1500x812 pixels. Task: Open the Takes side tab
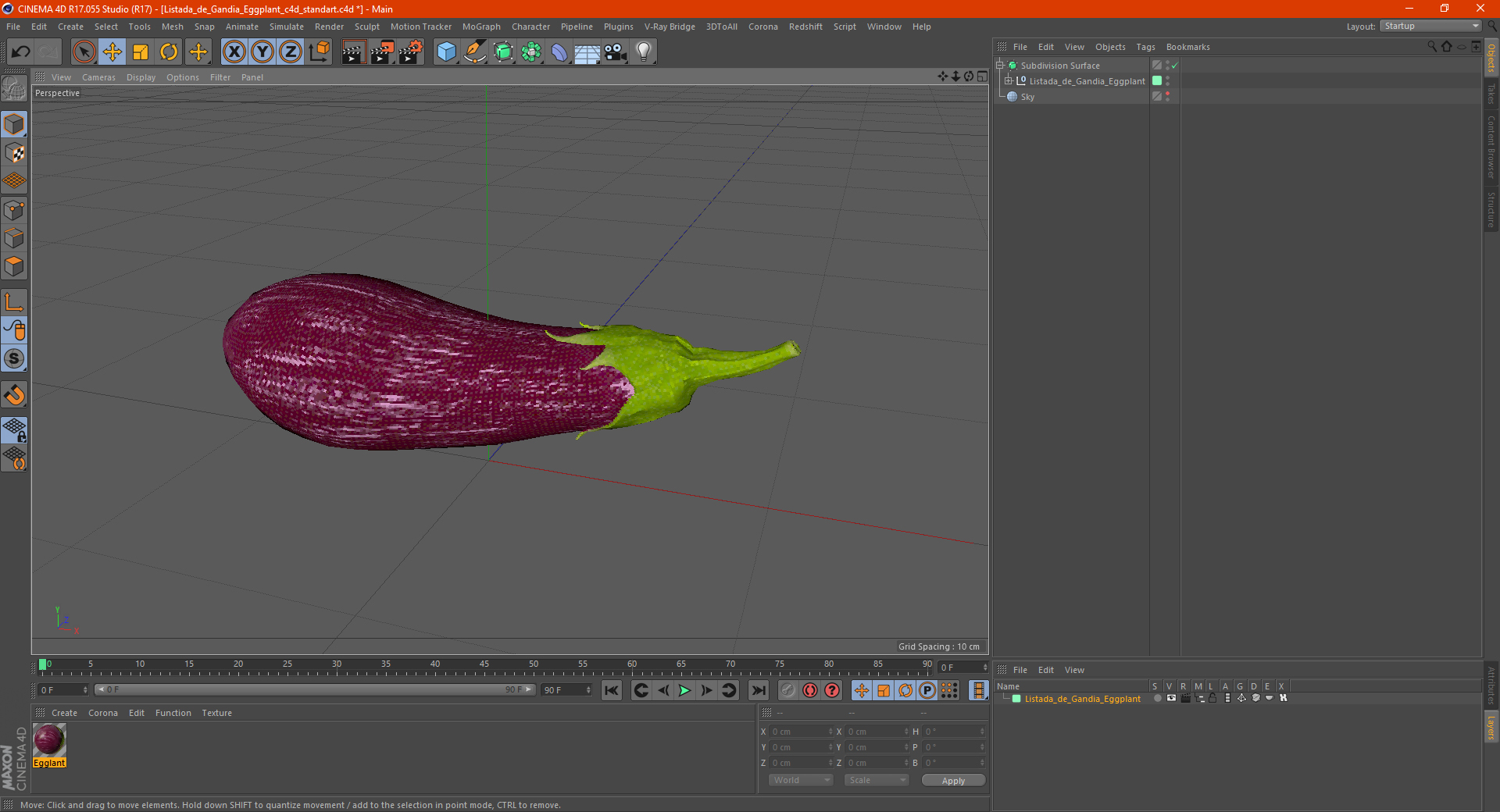(1491, 94)
